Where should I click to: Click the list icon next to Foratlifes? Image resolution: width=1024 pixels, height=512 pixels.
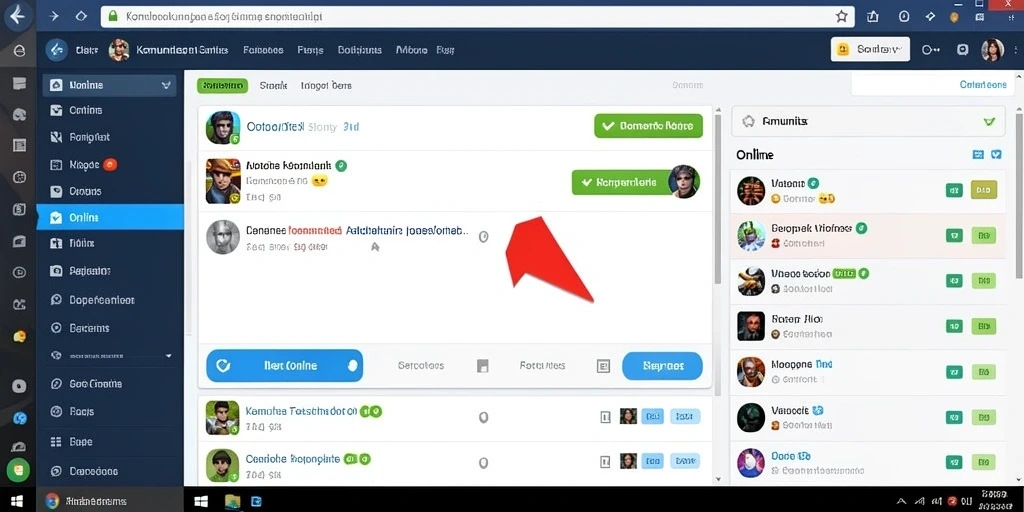(x=603, y=366)
